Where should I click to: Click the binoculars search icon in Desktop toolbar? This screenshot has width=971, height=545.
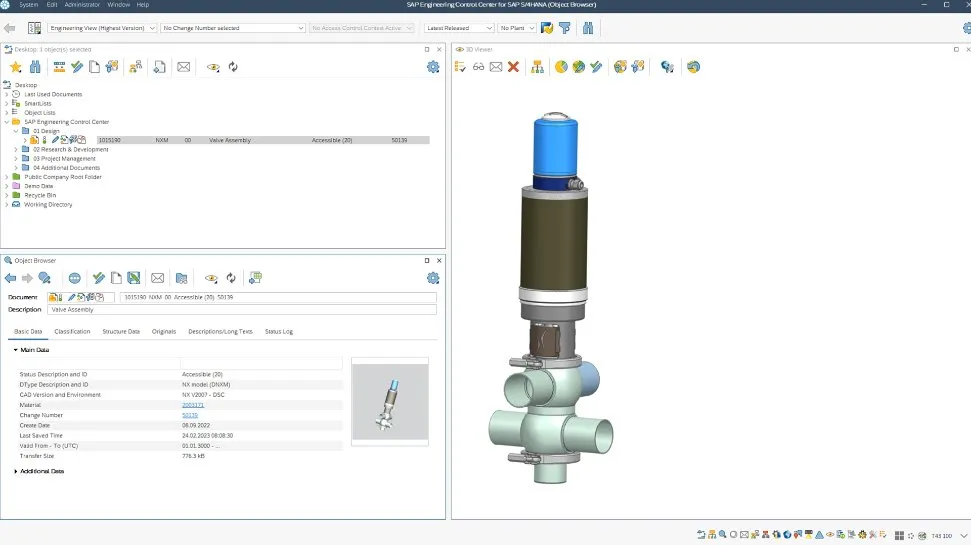coord(35,67)
